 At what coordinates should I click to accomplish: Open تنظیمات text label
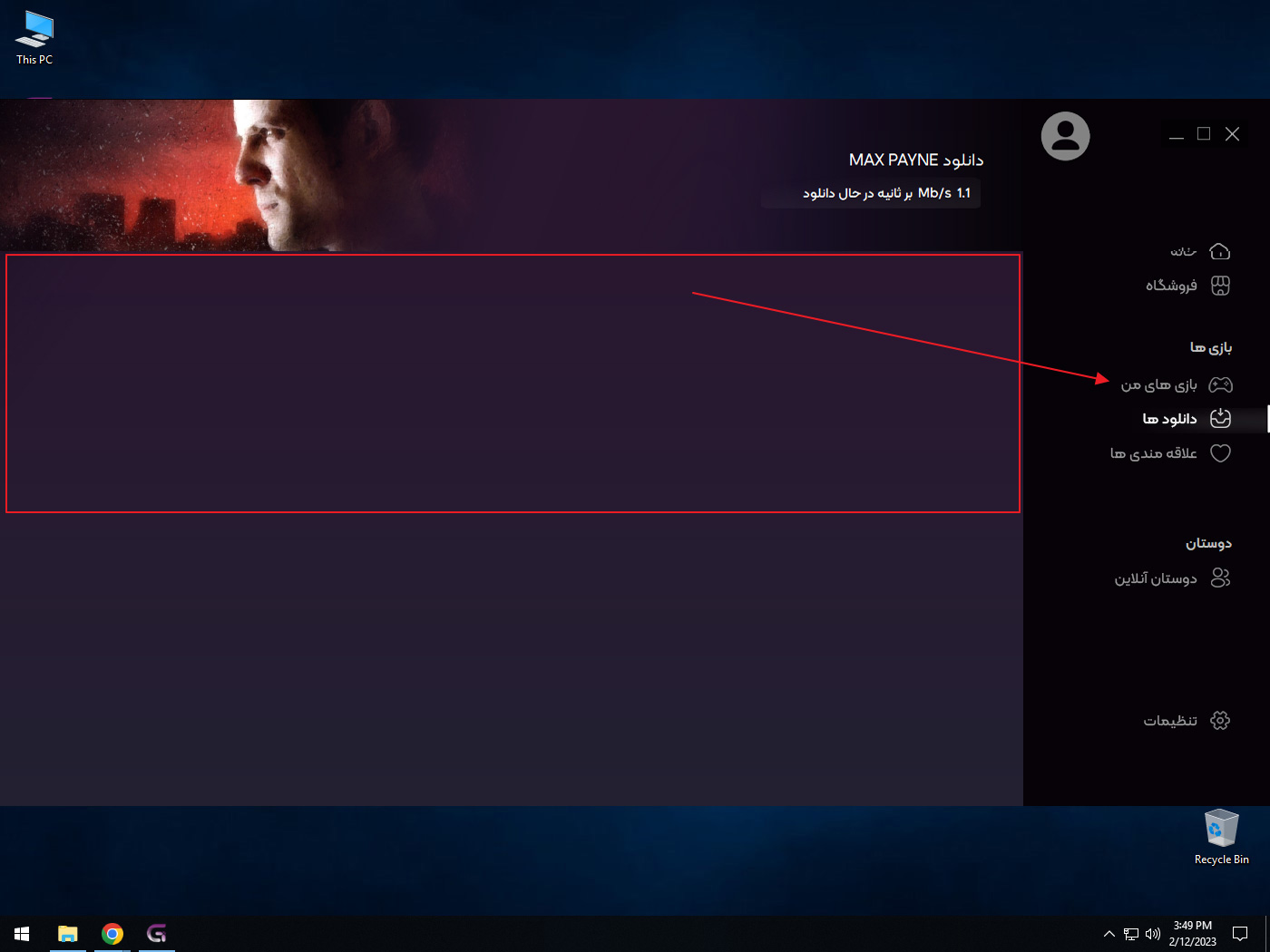[x=1169, y=721]
